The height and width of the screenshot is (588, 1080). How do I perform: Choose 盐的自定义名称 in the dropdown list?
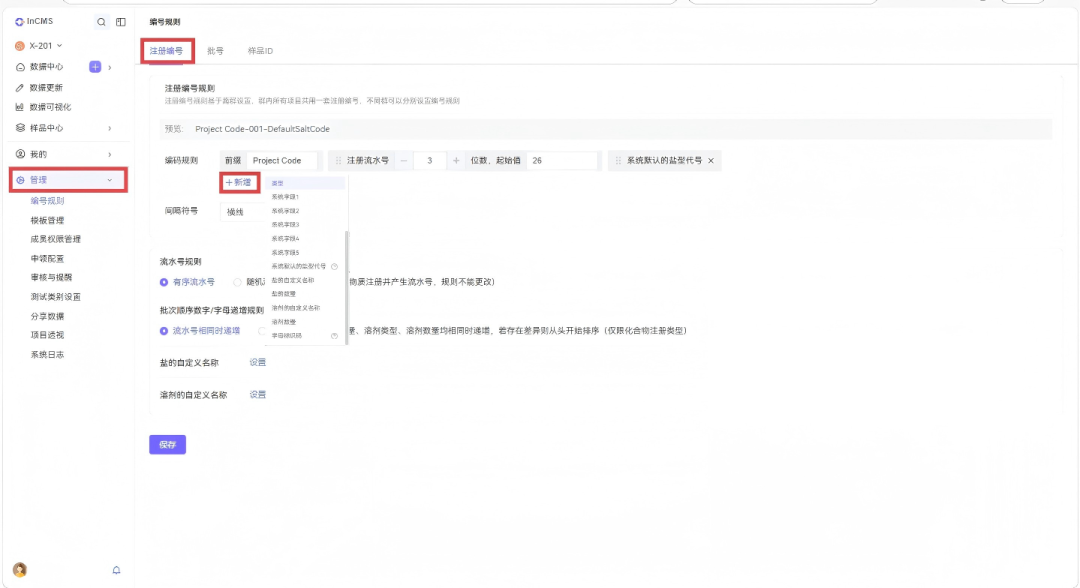coord(305,280)
